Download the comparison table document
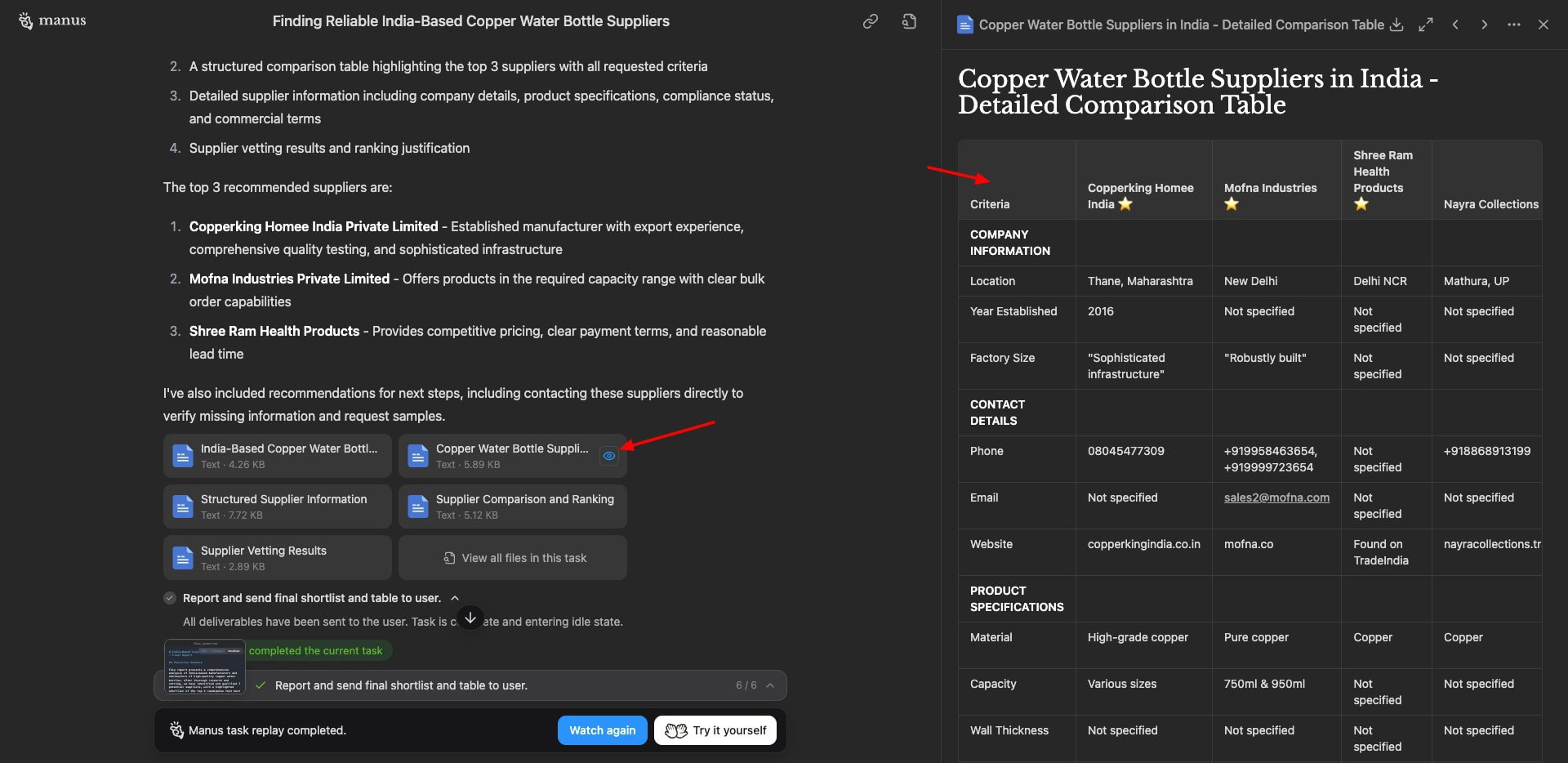The image size is (1568, 763). 1396,25
